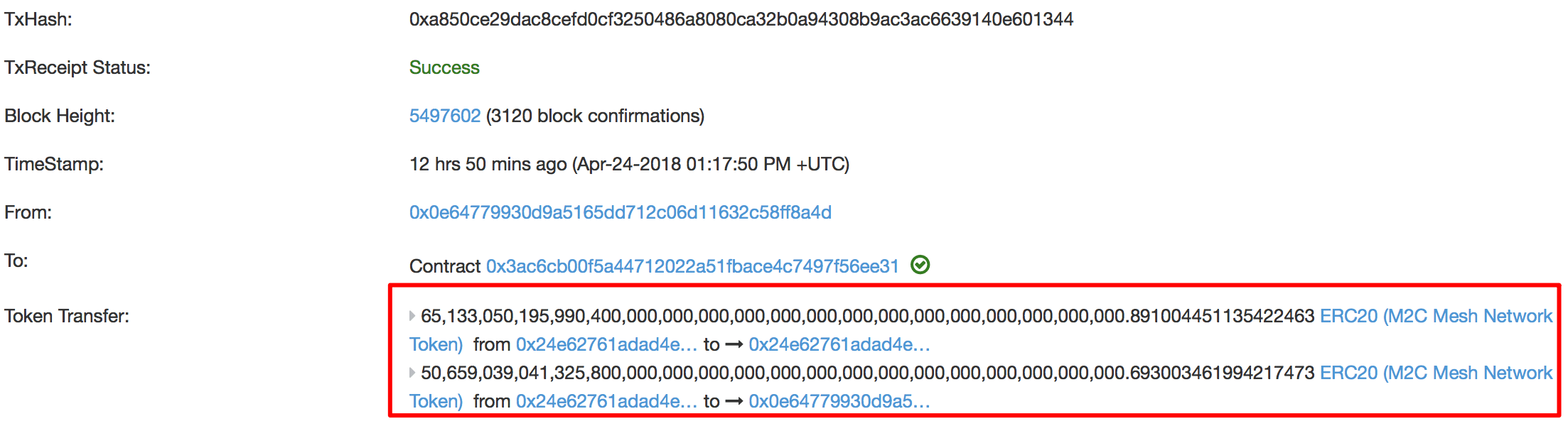The width and height of the screenshot is (1568, 426).
Task: Click the transaction hash value 0xa850ce29…
Action: (741, 19)
